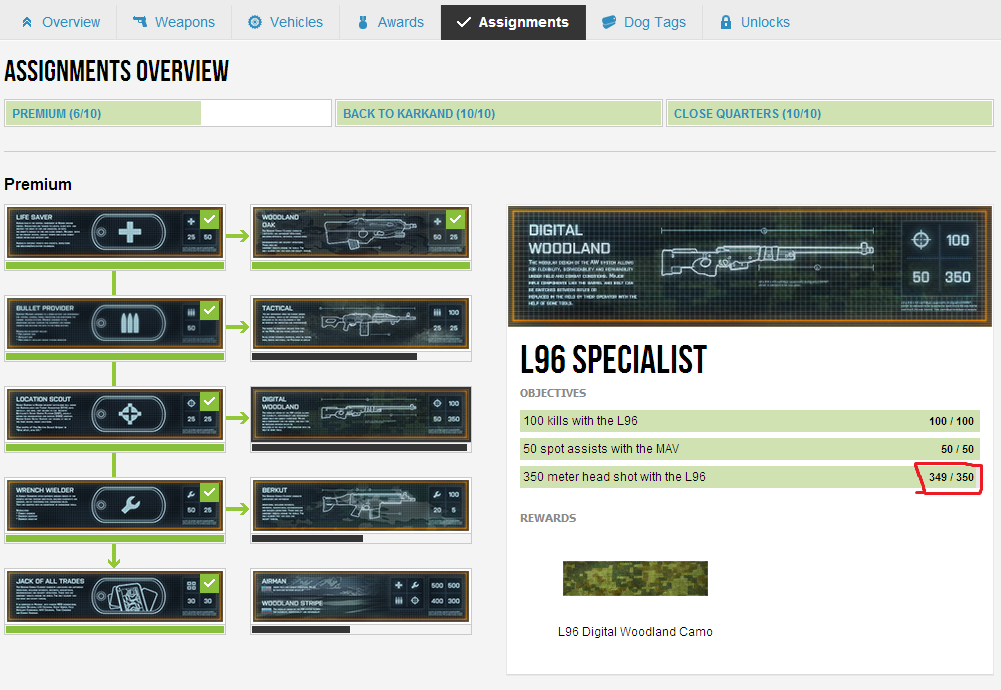Click the bullets icon on Bullet Provider
The height and width of the screenshot is (690, 1001).
coord(129,325)
